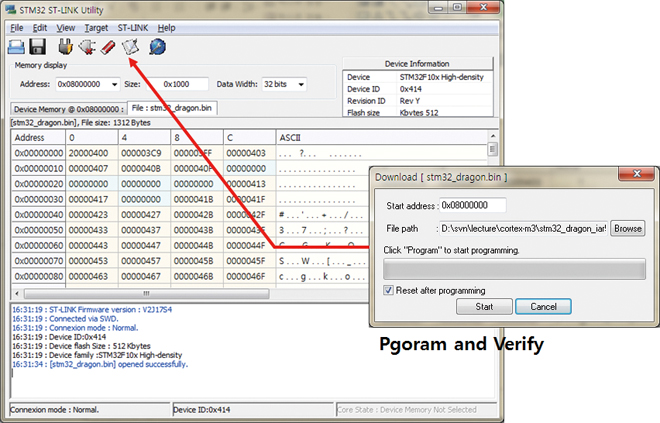Open the File menu
660x423 pixels.
click(17, 28)
